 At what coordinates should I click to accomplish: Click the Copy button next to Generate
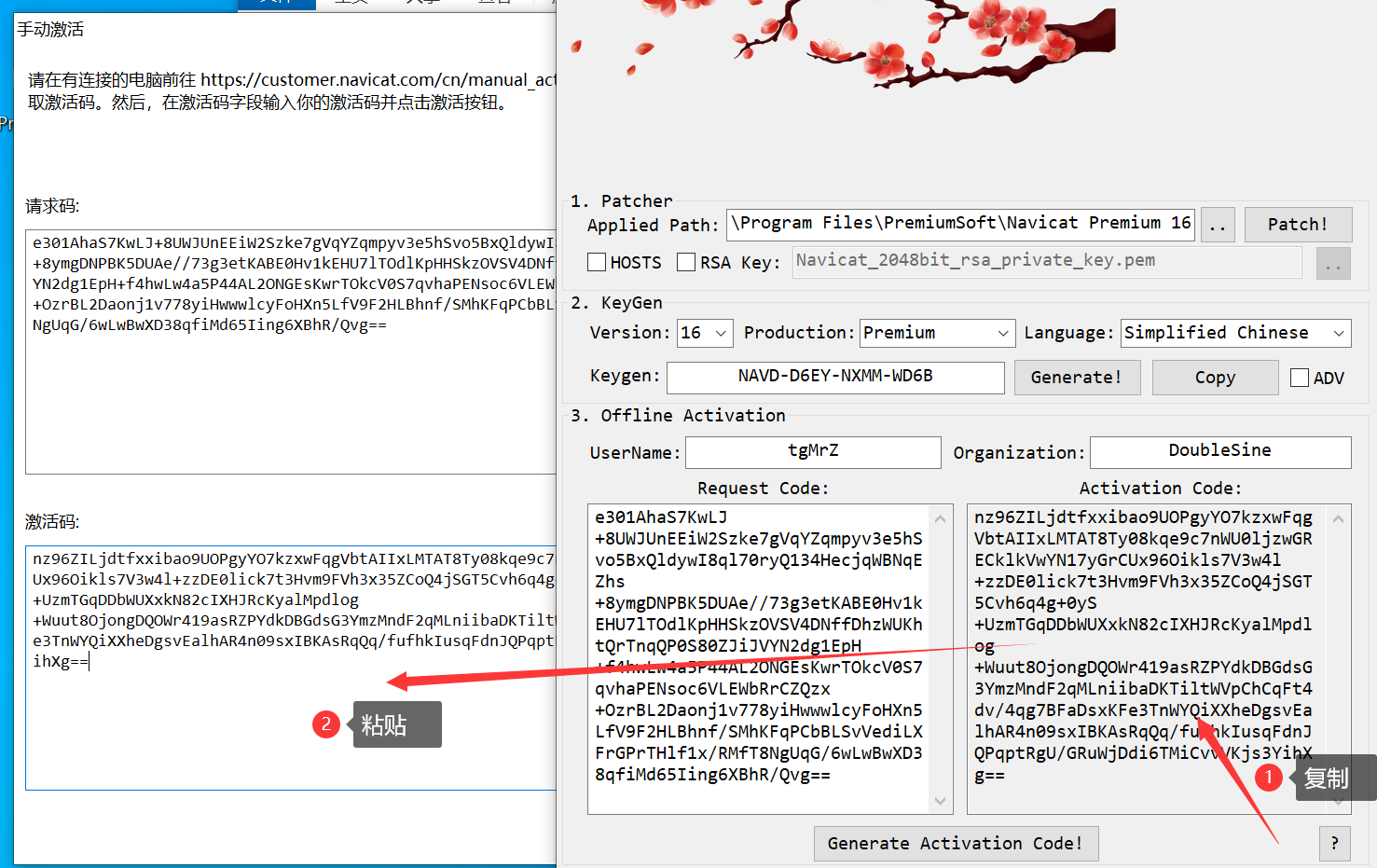pyautogui.click(x=1215, y=378)
